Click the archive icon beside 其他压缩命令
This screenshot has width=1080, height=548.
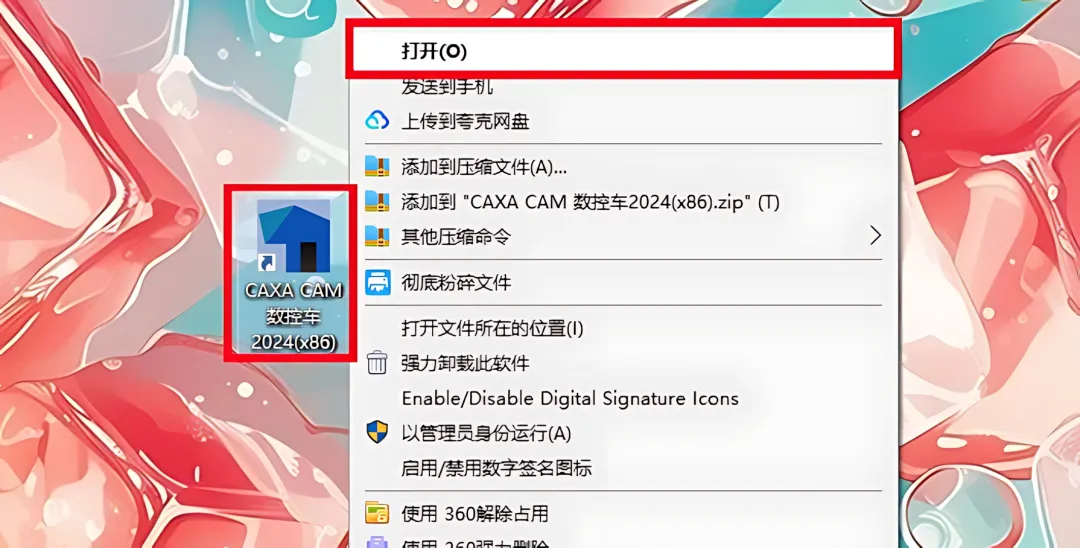tap(377, 236)
